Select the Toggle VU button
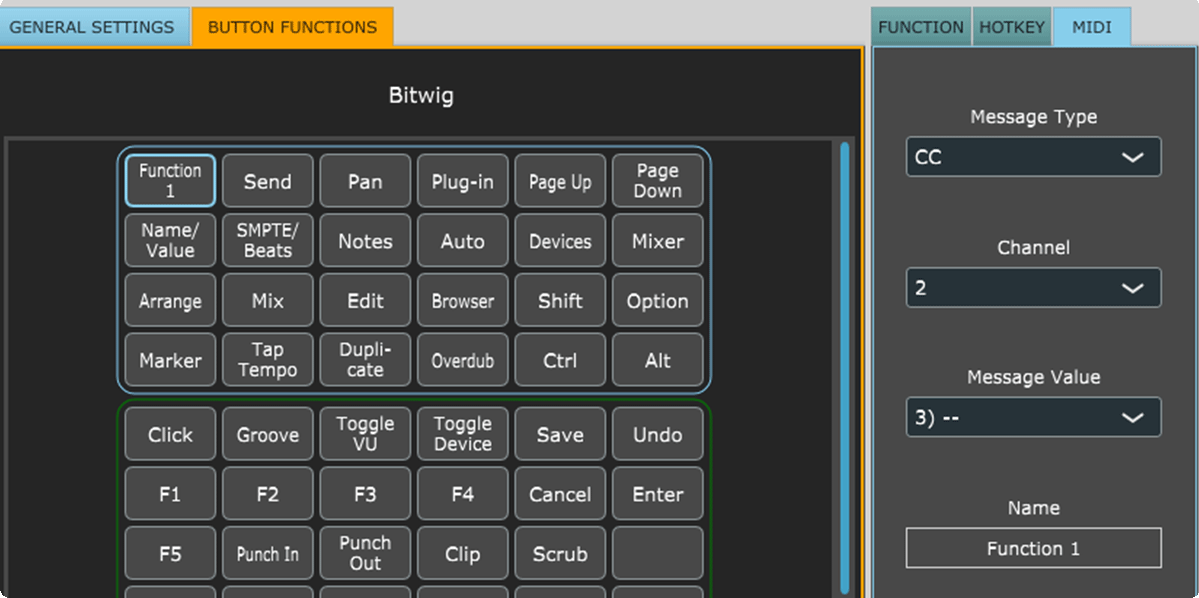1199x598 pixels. click(x=365, y=433)
